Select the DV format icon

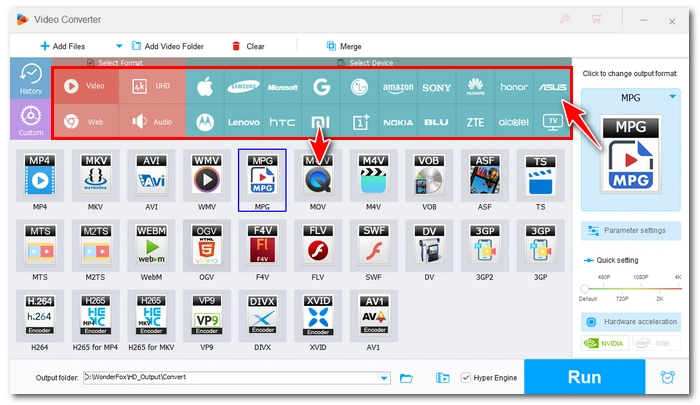pos(429,246)
